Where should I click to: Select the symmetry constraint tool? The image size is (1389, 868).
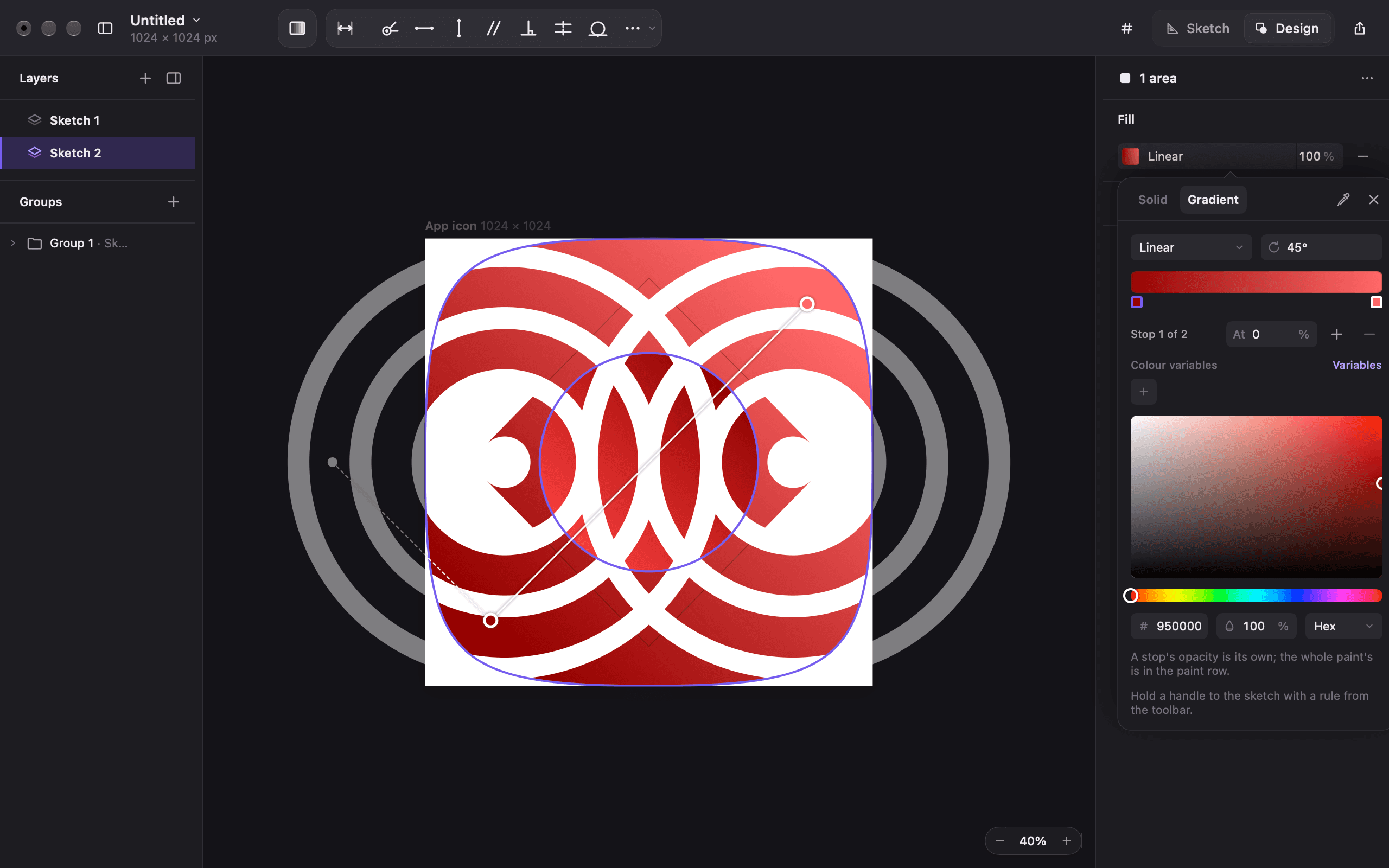pos(563,28)
